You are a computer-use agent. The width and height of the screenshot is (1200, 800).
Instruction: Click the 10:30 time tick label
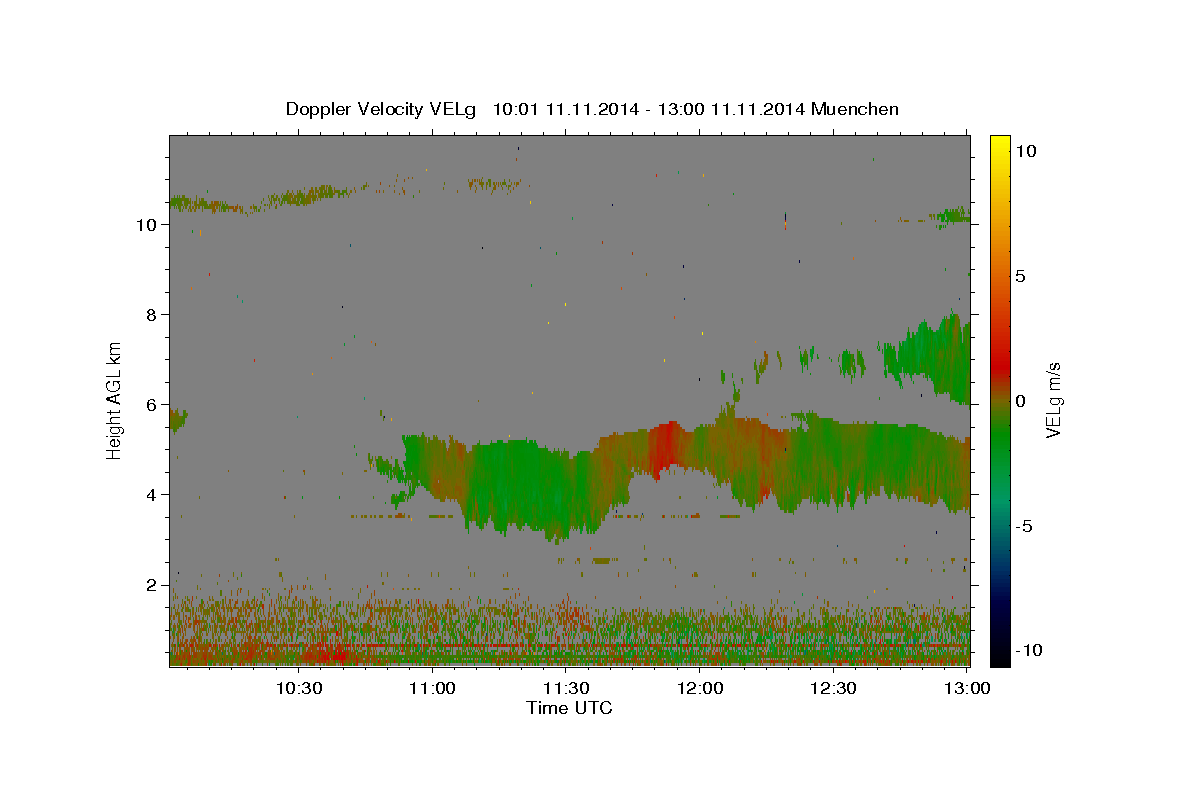pyautogui.click(x=299, y=688)
